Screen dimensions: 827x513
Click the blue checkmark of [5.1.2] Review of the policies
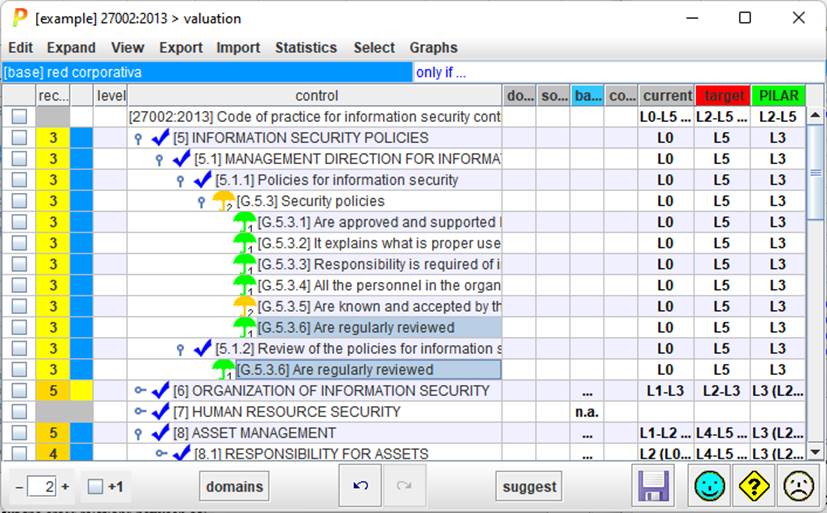point(203,349)
